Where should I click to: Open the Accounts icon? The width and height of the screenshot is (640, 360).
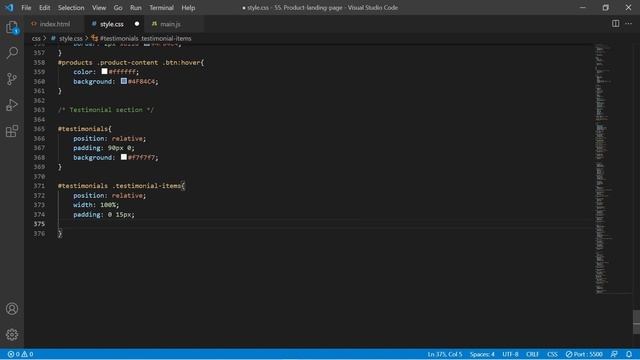[x=12, y=309]
